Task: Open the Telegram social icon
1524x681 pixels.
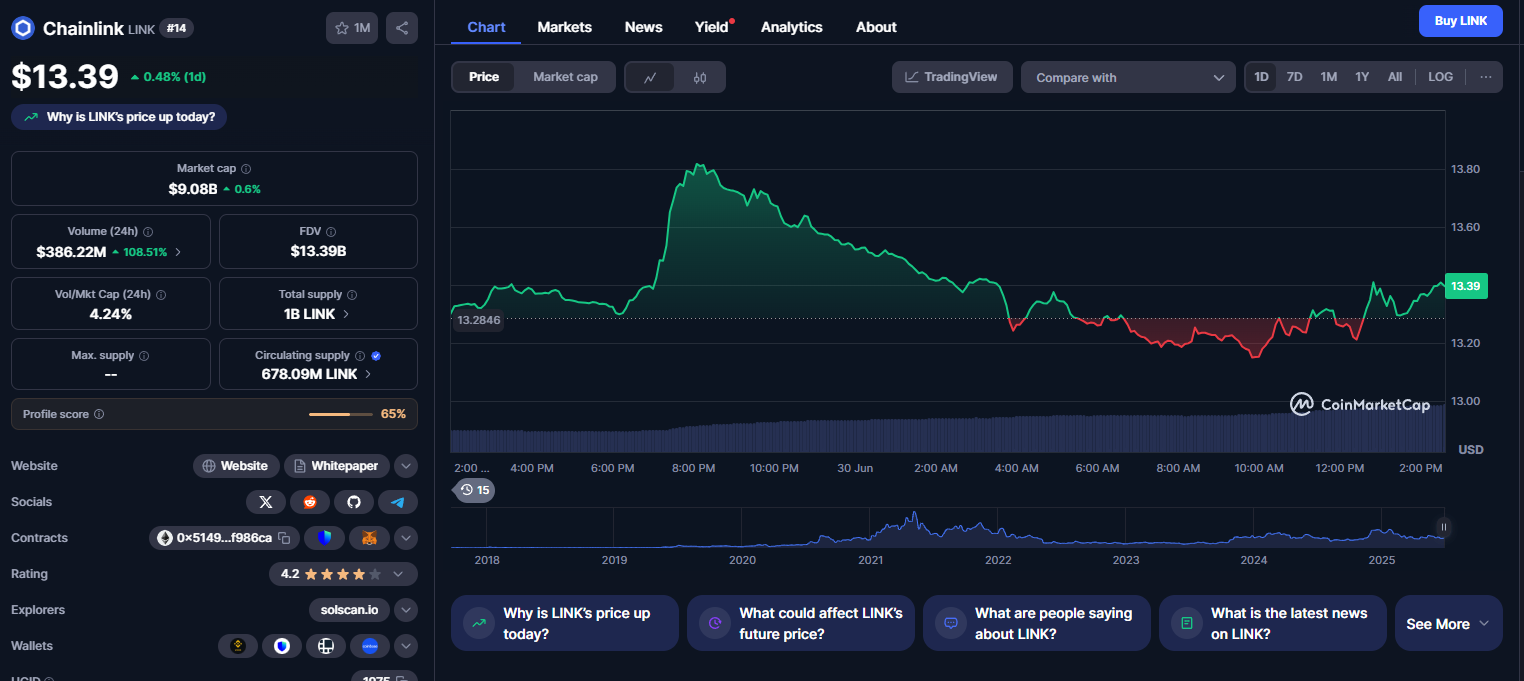Action: click(x=398, y=502)
